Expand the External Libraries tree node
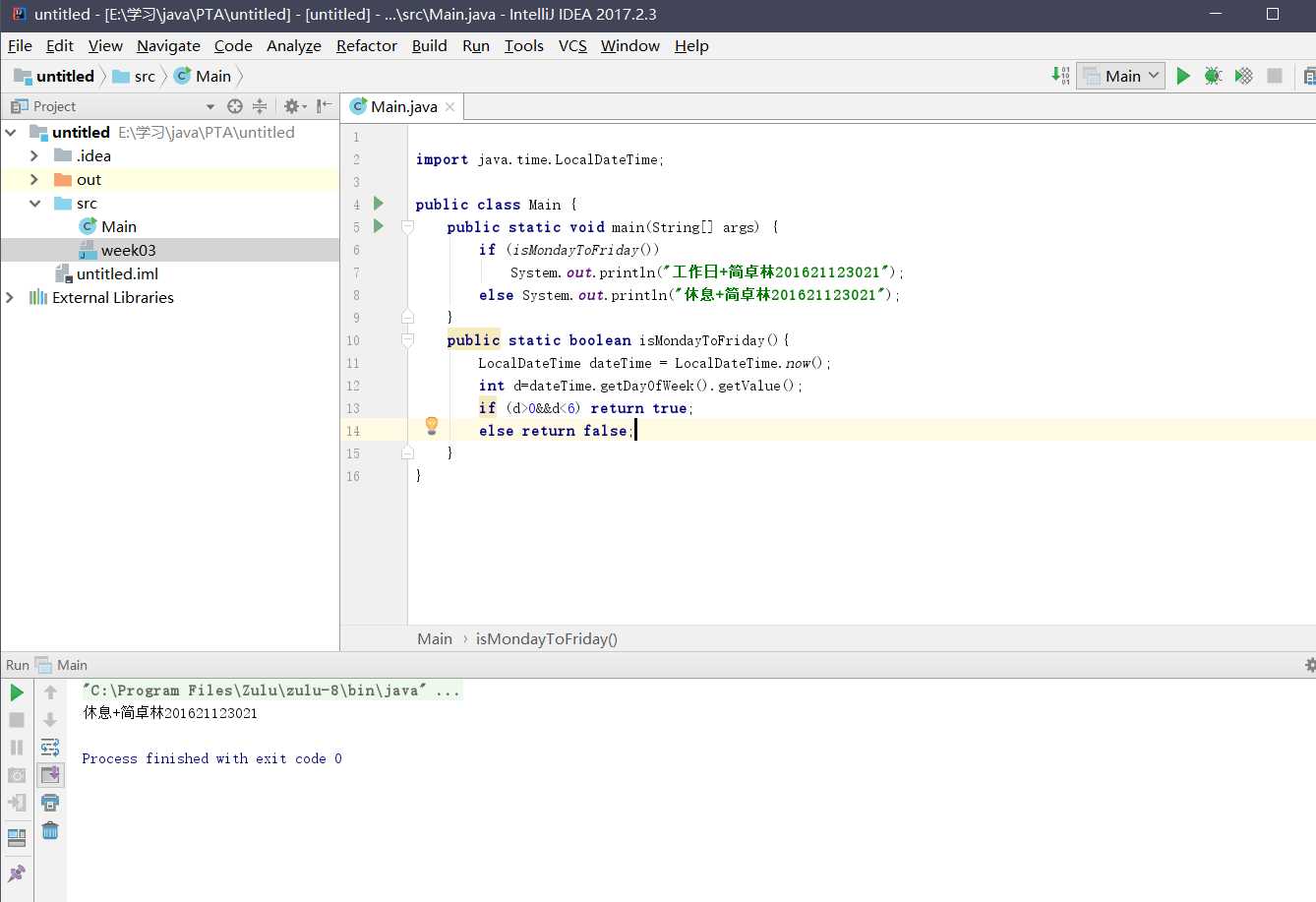 (x=11, y=297)
